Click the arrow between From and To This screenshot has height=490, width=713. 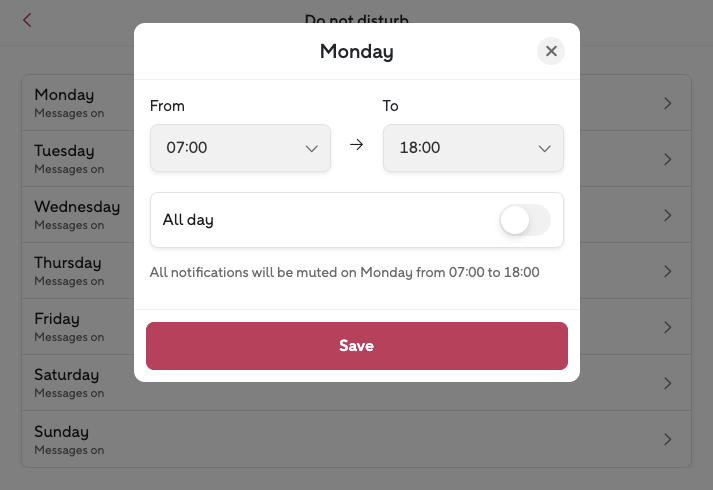(x=356, y=145)
